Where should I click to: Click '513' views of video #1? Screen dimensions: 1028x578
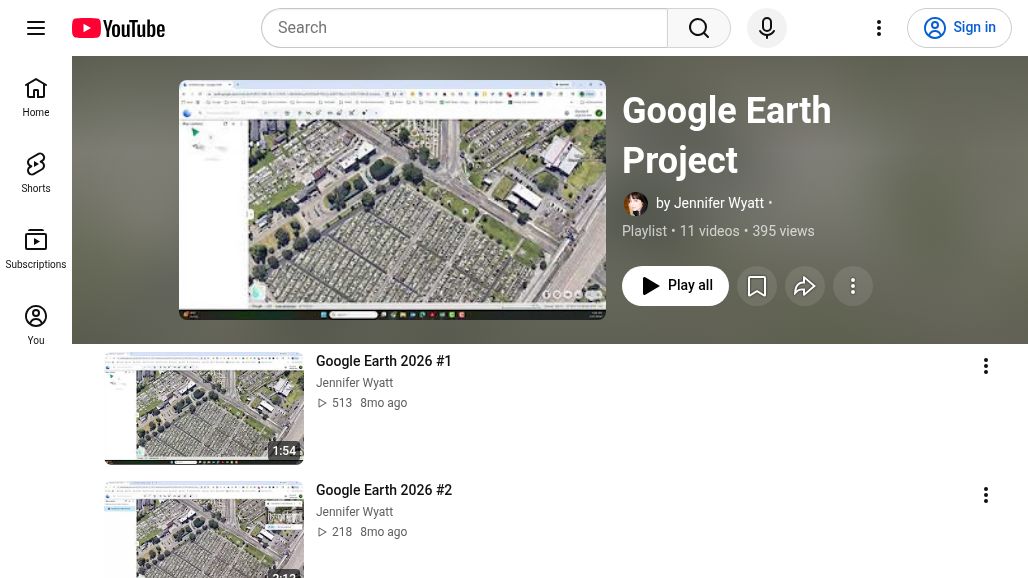click(342, 403)
